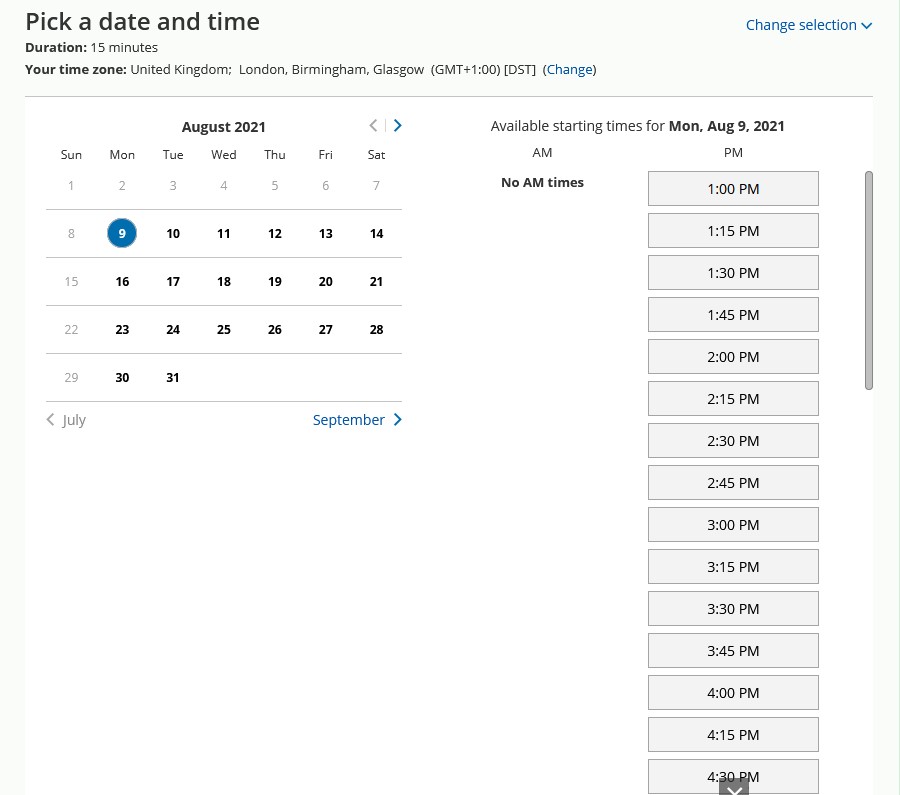Choose the 4:15 PM time slot
Viewport: 900px width, 795px height.
[x=733, y=735]
